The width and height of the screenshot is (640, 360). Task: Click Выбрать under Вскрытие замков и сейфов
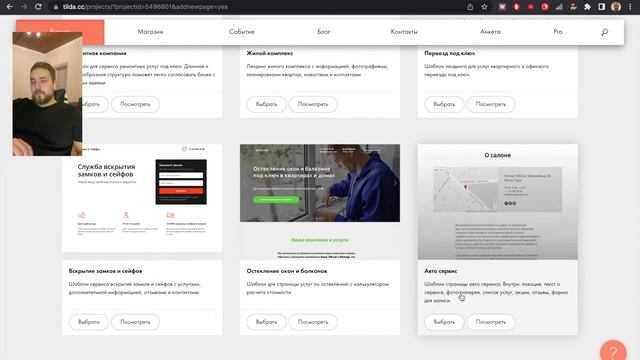pos(89,322)
